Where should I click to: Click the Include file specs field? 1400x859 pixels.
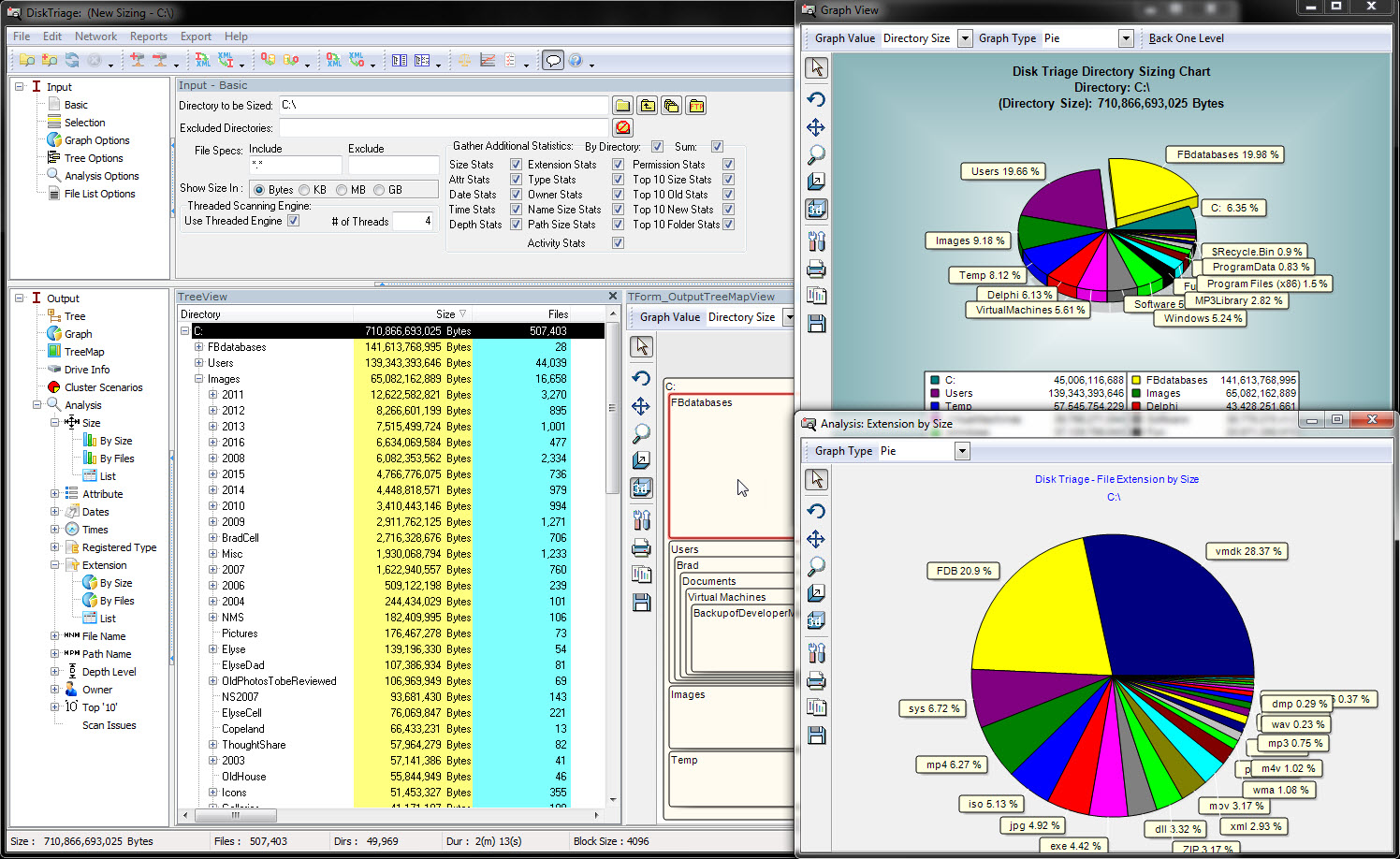pos(295,165)
